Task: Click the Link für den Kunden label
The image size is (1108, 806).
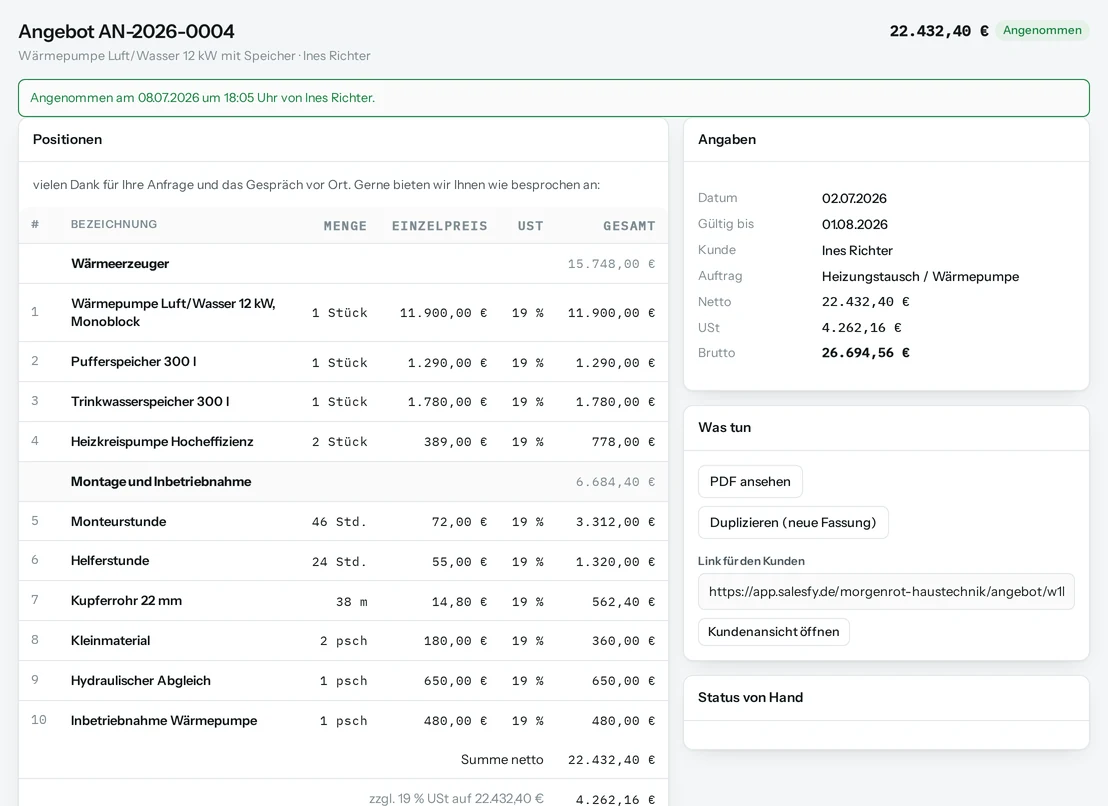Action: [x=751, y=561]
